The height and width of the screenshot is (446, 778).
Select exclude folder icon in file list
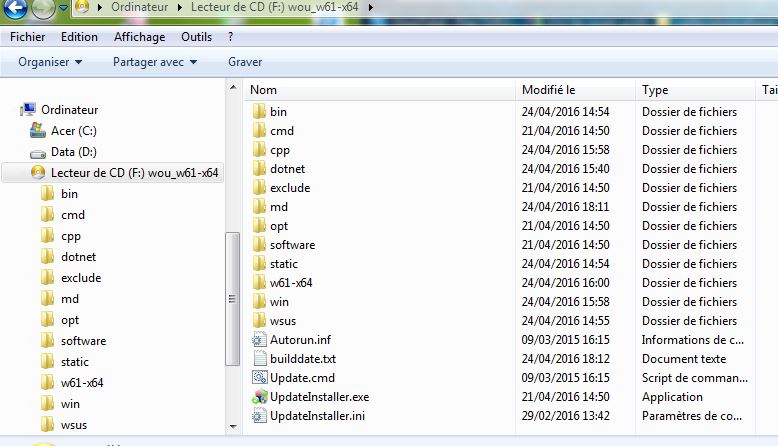coord(259,188)
